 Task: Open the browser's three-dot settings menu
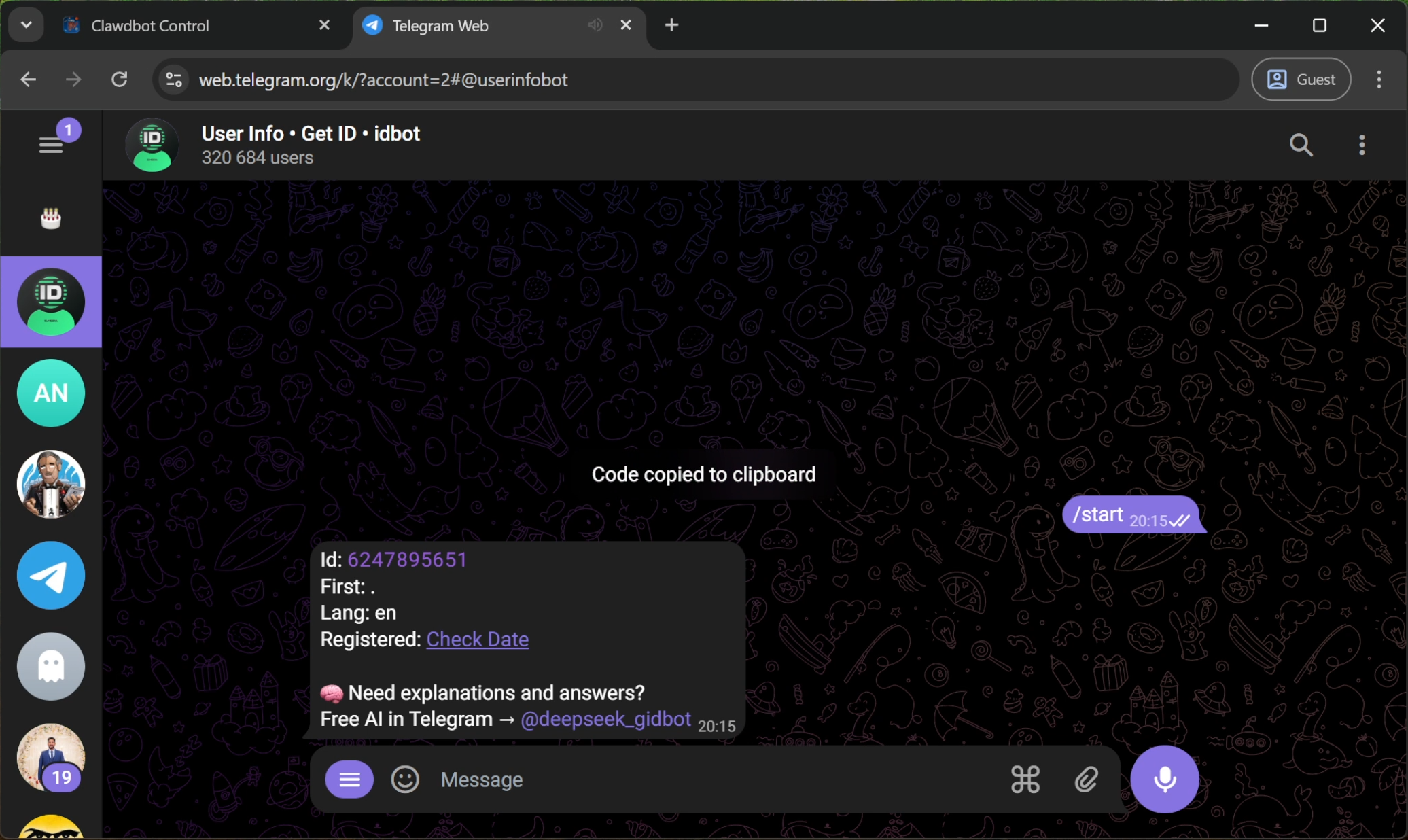point(1378,79)
